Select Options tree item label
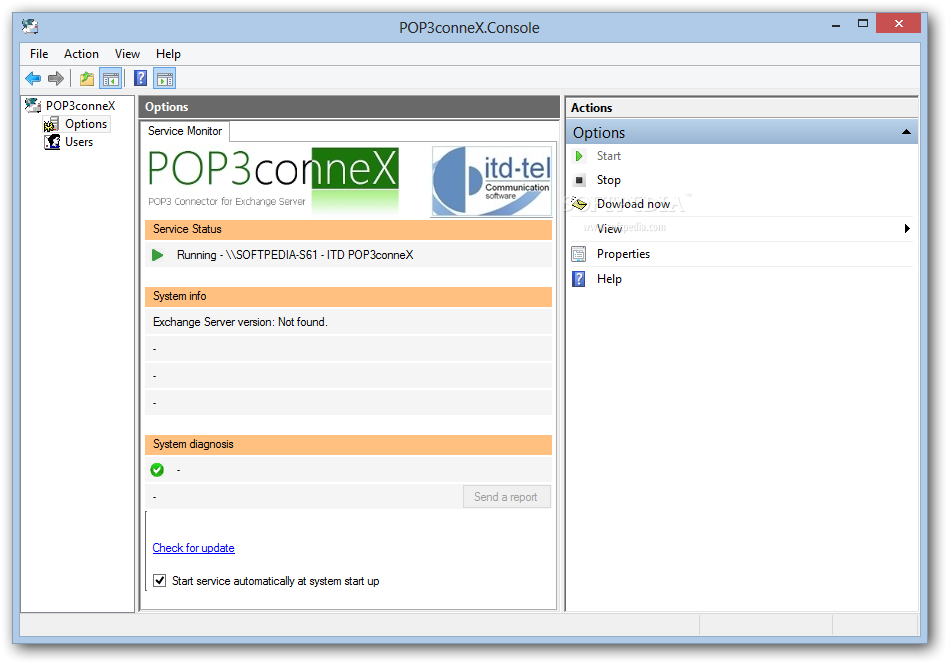The image size is (948, 664). [86, 124]
